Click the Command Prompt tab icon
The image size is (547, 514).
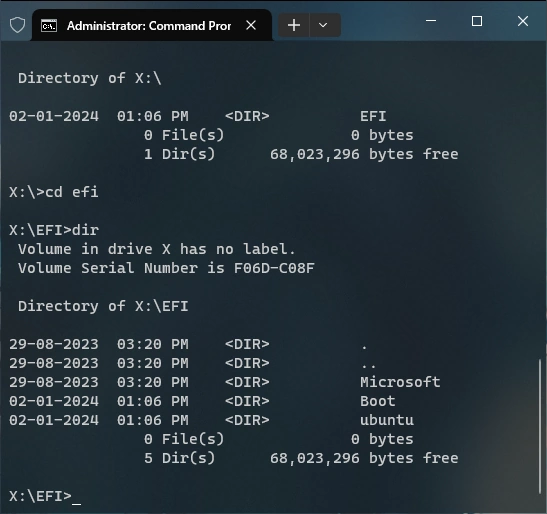coord(48,25)
